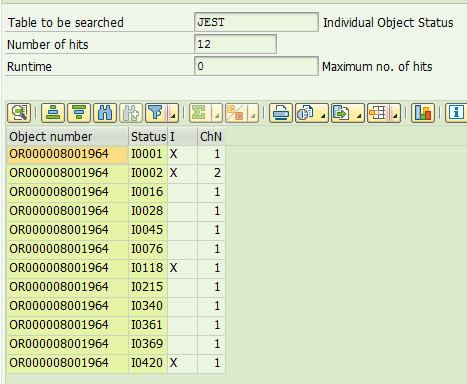Open the blue Information icon
Screen dimensions: 467x384
(456, 113)
